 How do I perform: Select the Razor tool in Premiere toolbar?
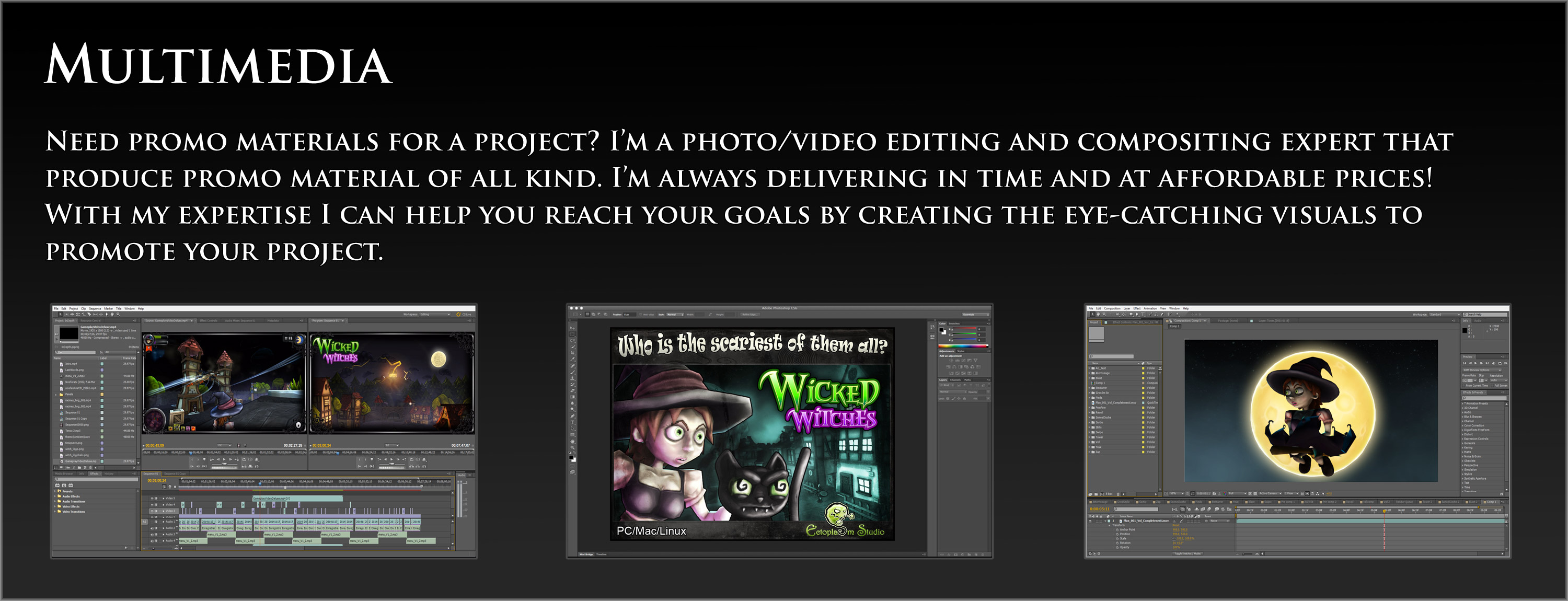[89, 315]
